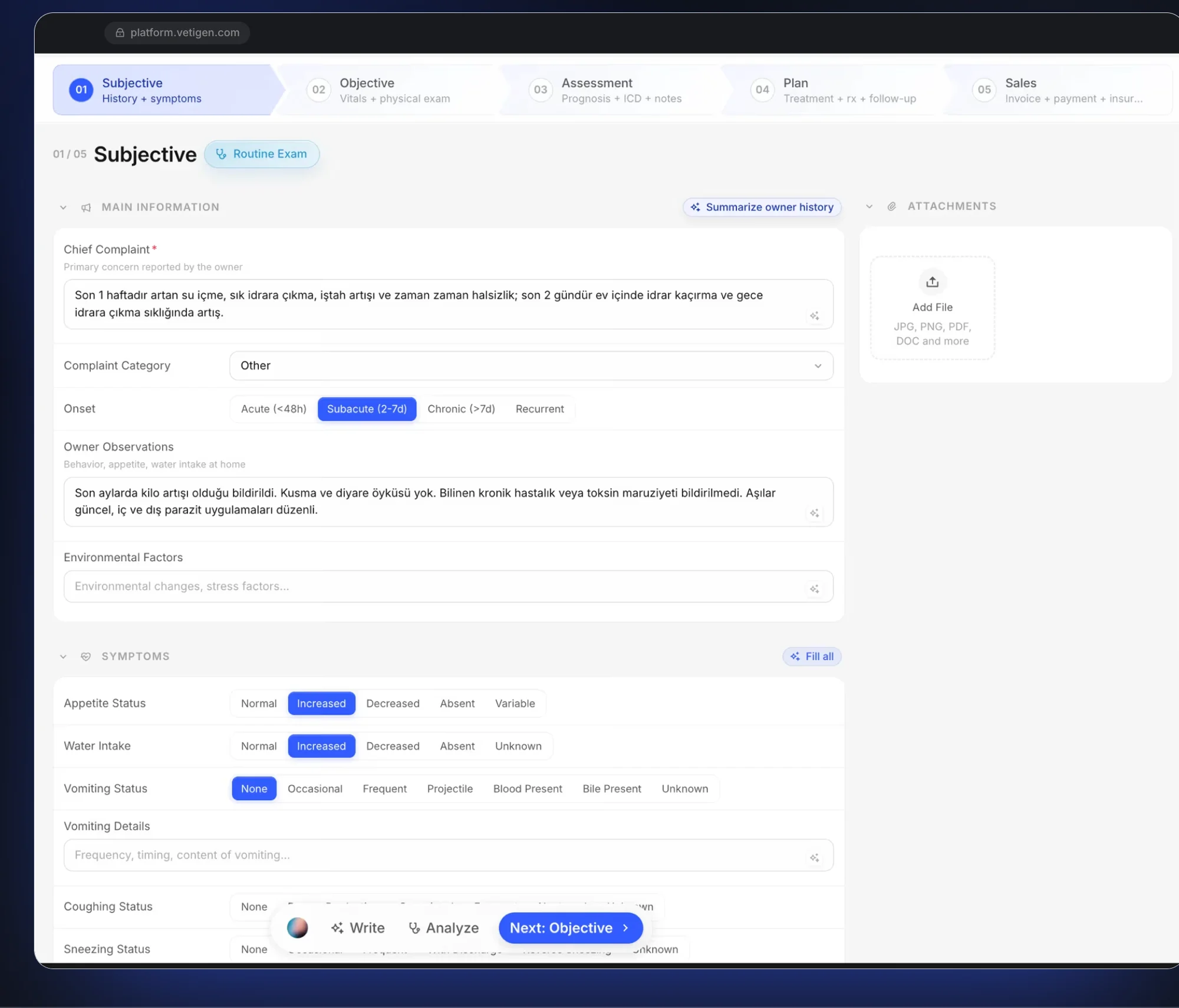The width and height of the screenshot is (1179, 1008).
Task: Click the heart icon beside Symptoms heading
Action: tap(86, 657)
